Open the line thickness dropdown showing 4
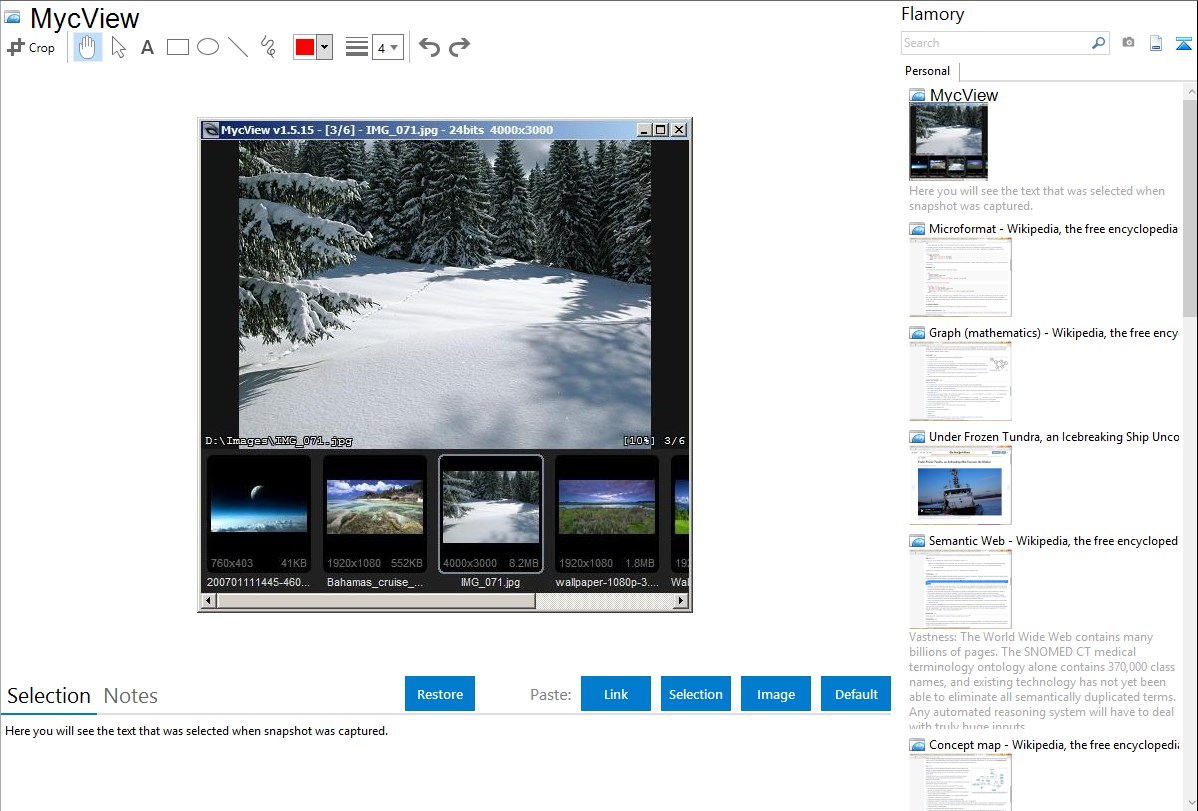Screen dimensions: 1198x811 pos(387,47)
